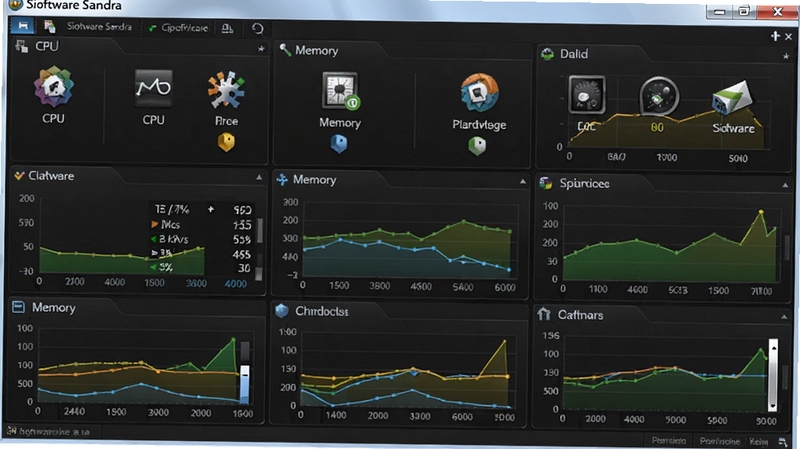
Task: Click the Keisa status bar button
Action: tap(758, 441)
